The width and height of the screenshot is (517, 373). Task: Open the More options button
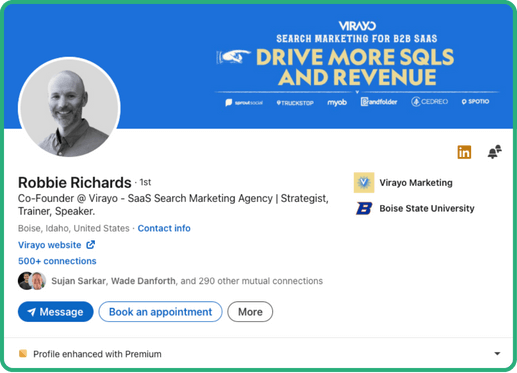pos(250,312)
